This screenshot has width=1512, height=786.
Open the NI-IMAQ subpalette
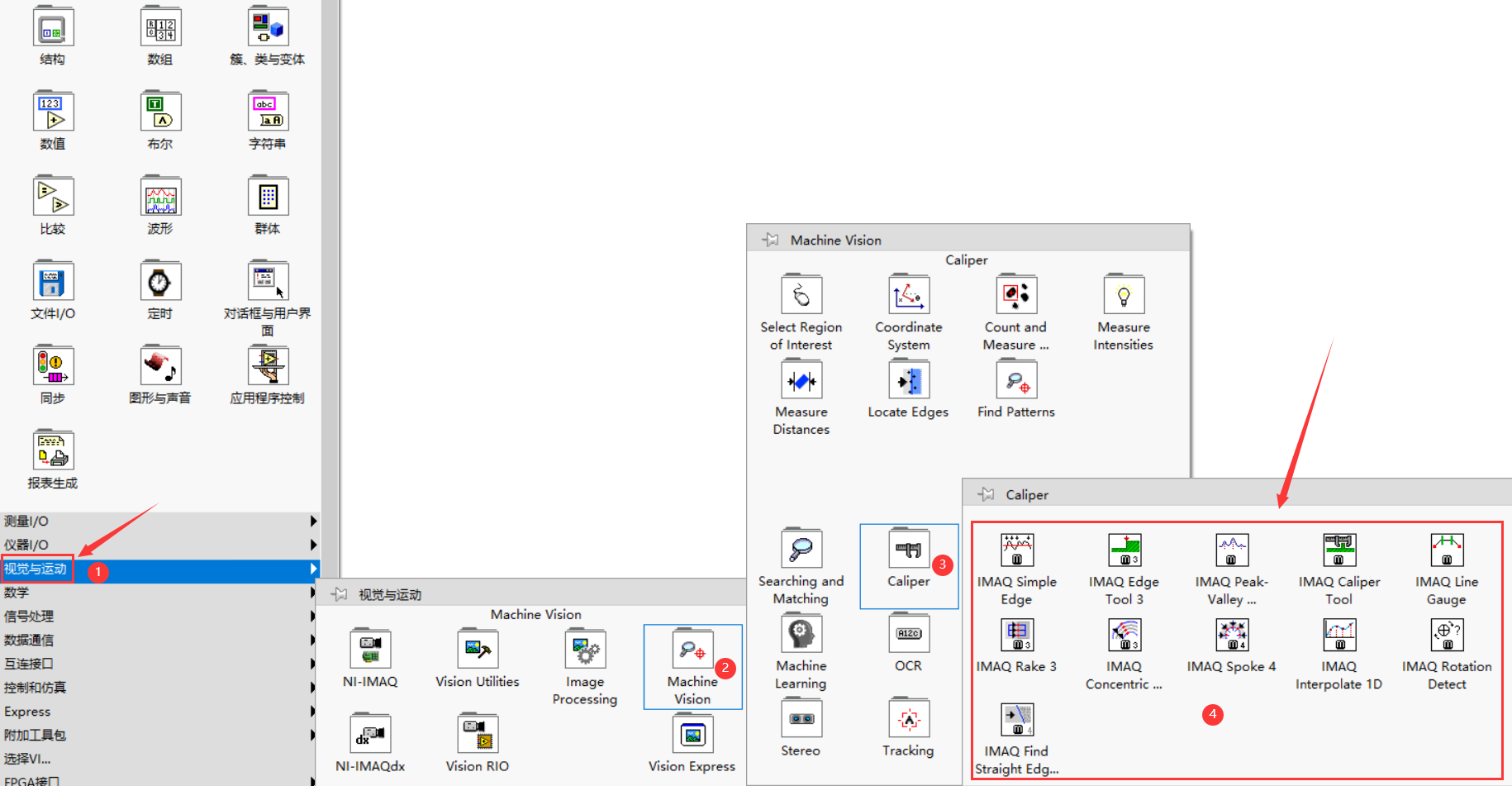point(370,650)
